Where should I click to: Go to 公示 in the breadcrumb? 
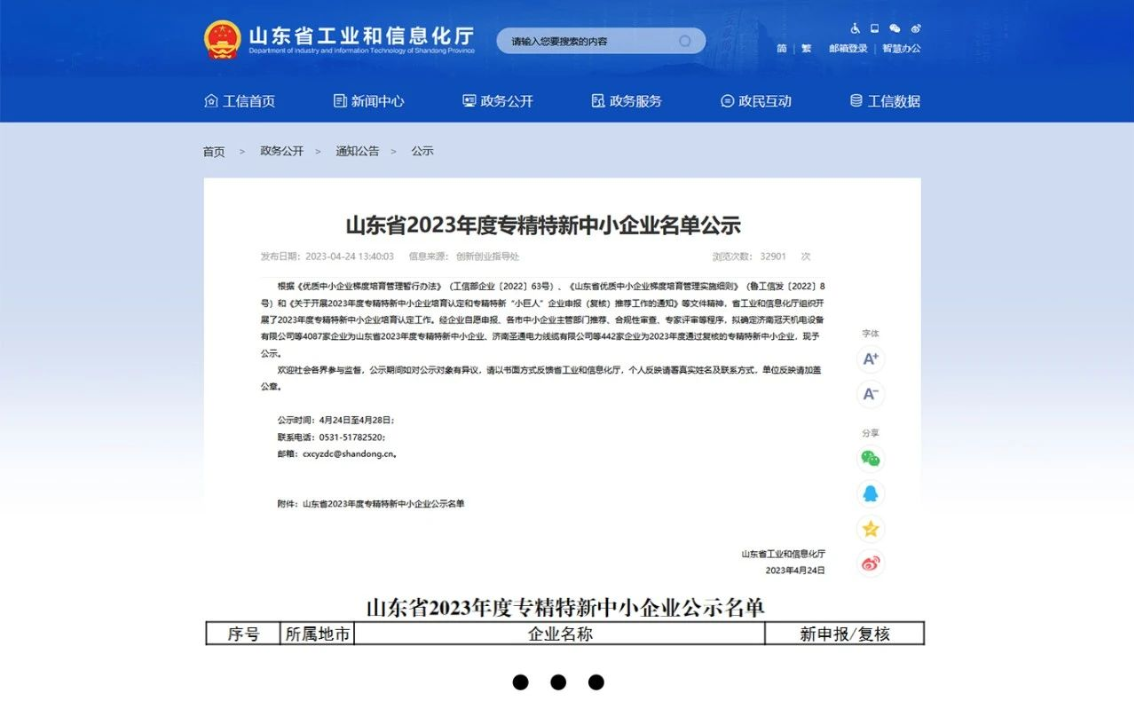422,151
